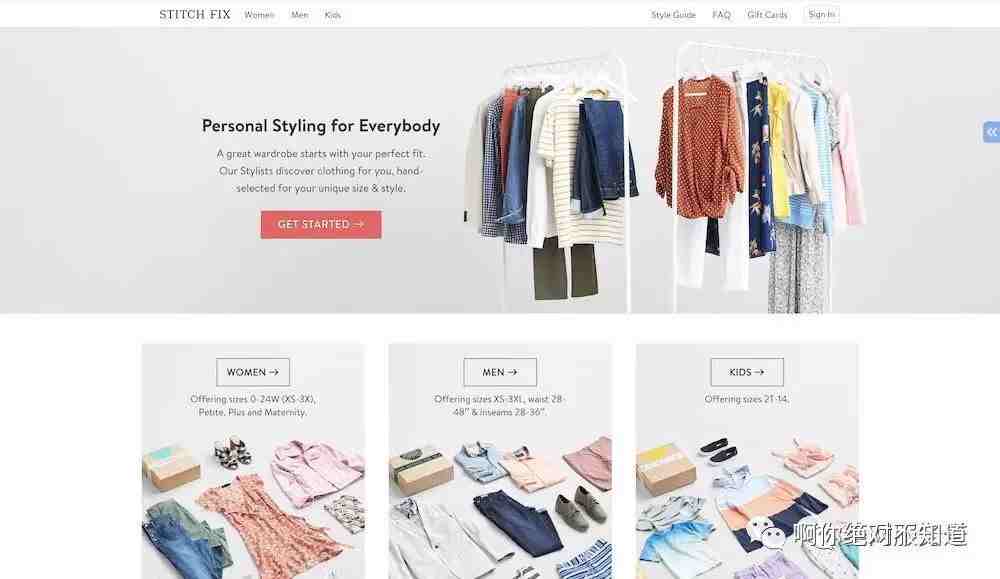The width and height of the screenshot is (1000, 579).
Task: Select the MEN arrow button
Action: click(x=500, y=372)
